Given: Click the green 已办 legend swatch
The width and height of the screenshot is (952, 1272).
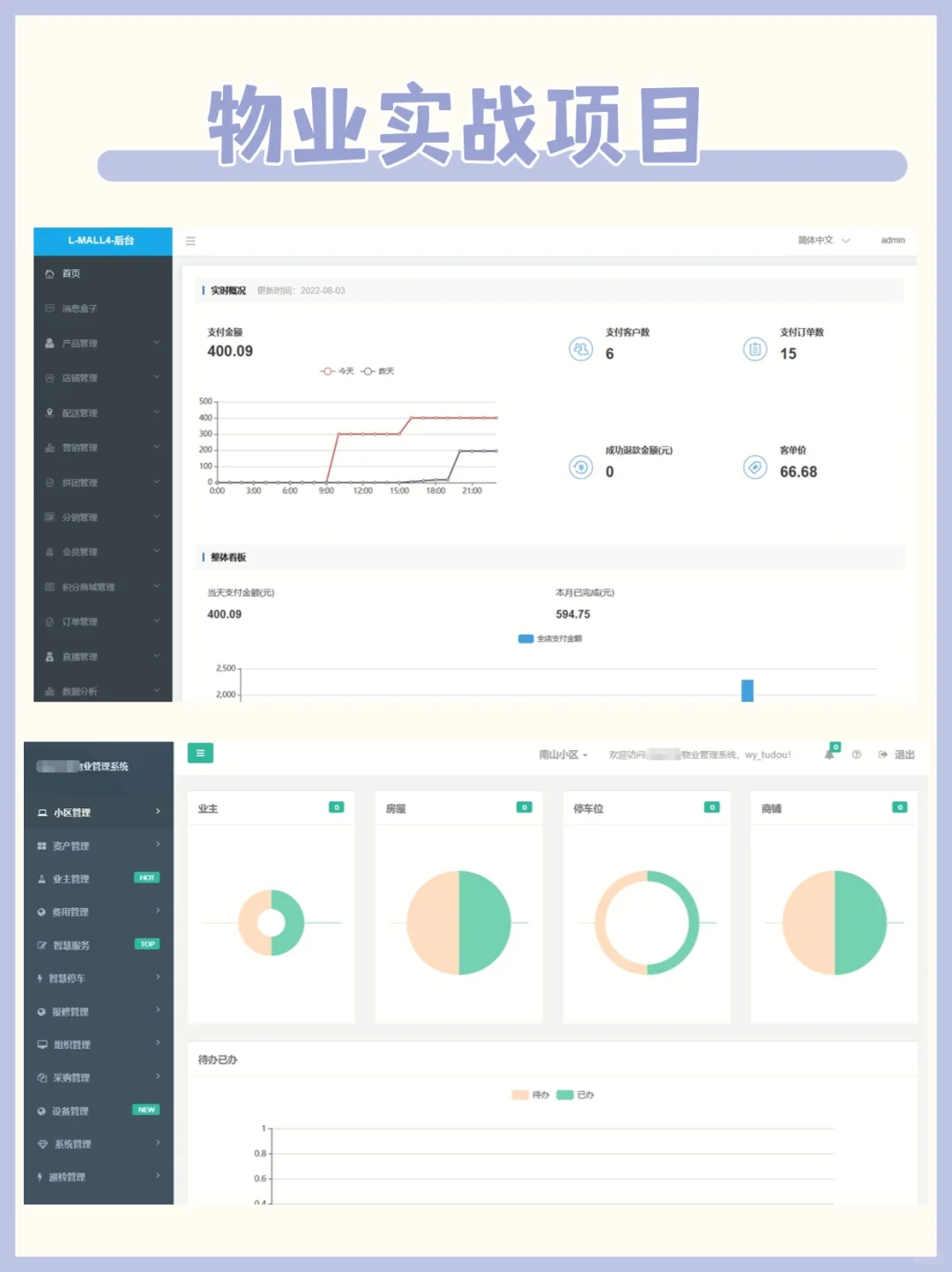Looking at the screenshot, I should click(x=565, y=1095).
